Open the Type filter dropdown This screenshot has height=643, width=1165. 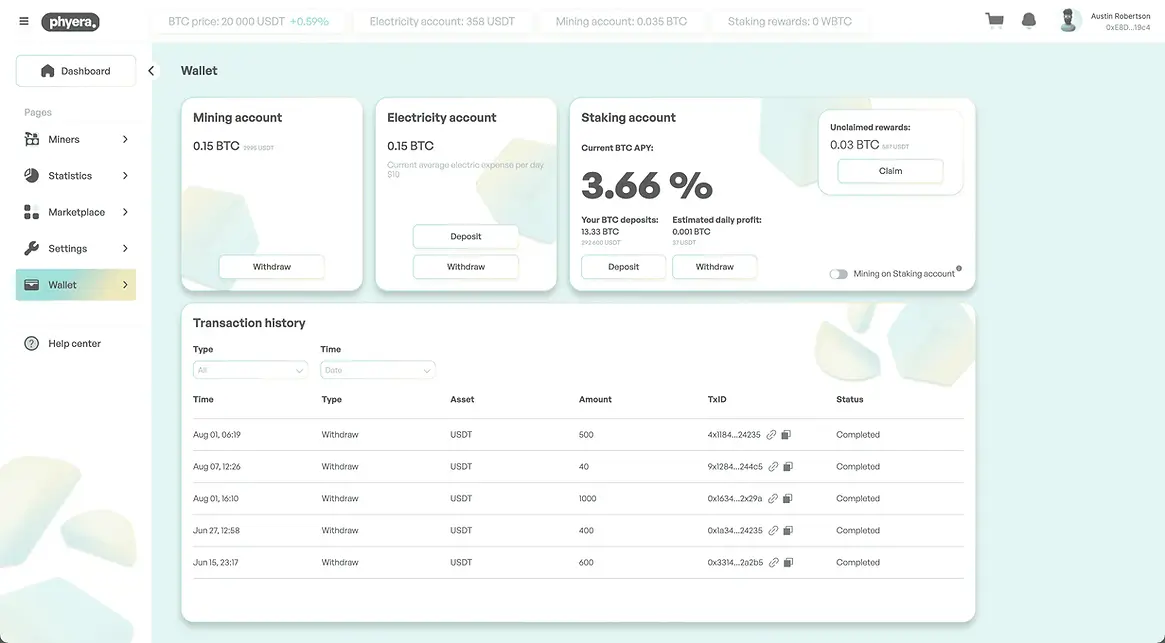250,370
